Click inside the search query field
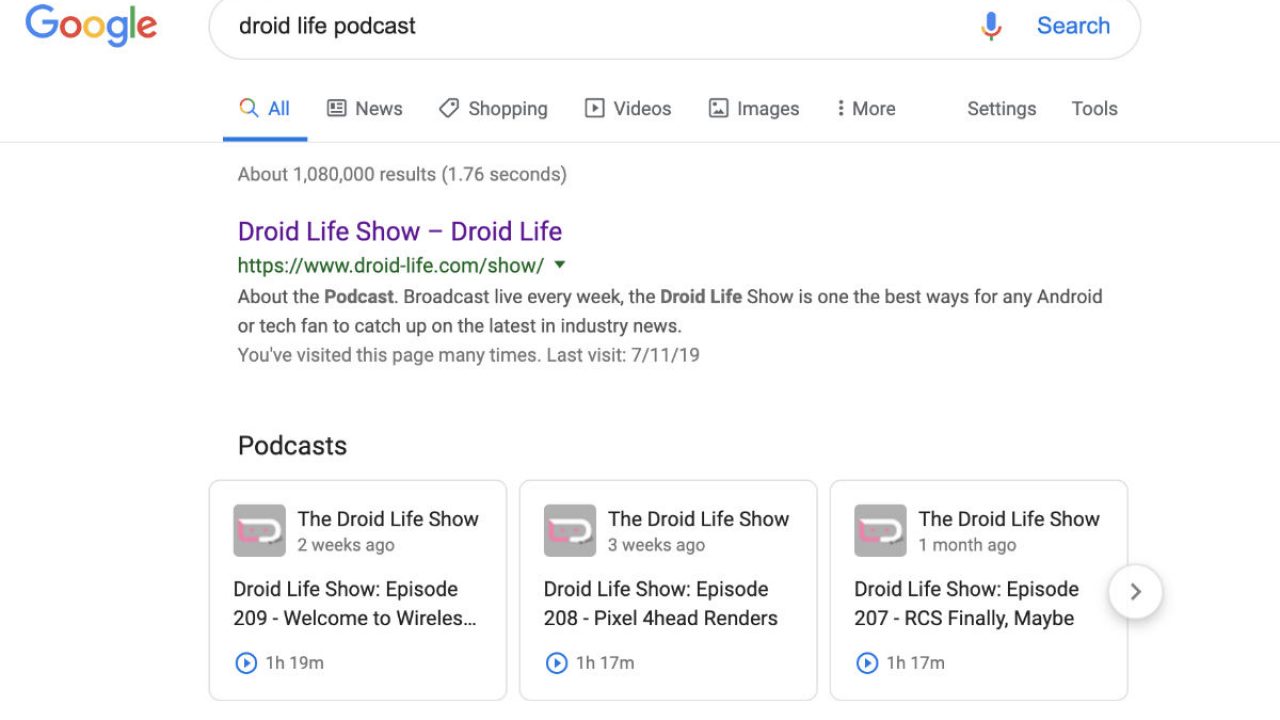This screenshot has width=1280, height=720. (x=600, y=26)
